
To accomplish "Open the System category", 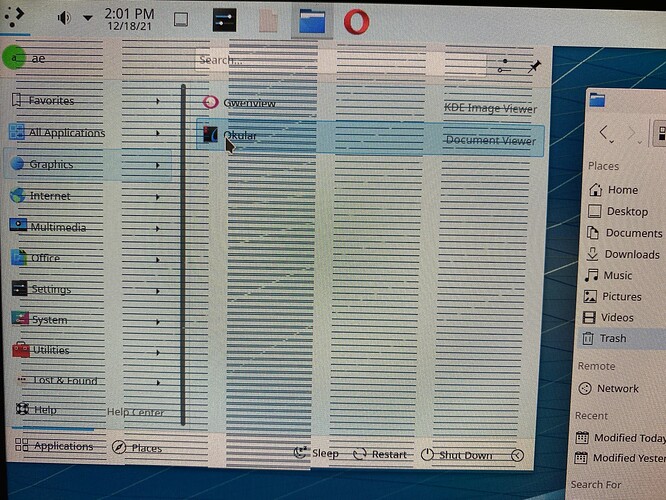I will pyautogui.click(x=87, y=320).
